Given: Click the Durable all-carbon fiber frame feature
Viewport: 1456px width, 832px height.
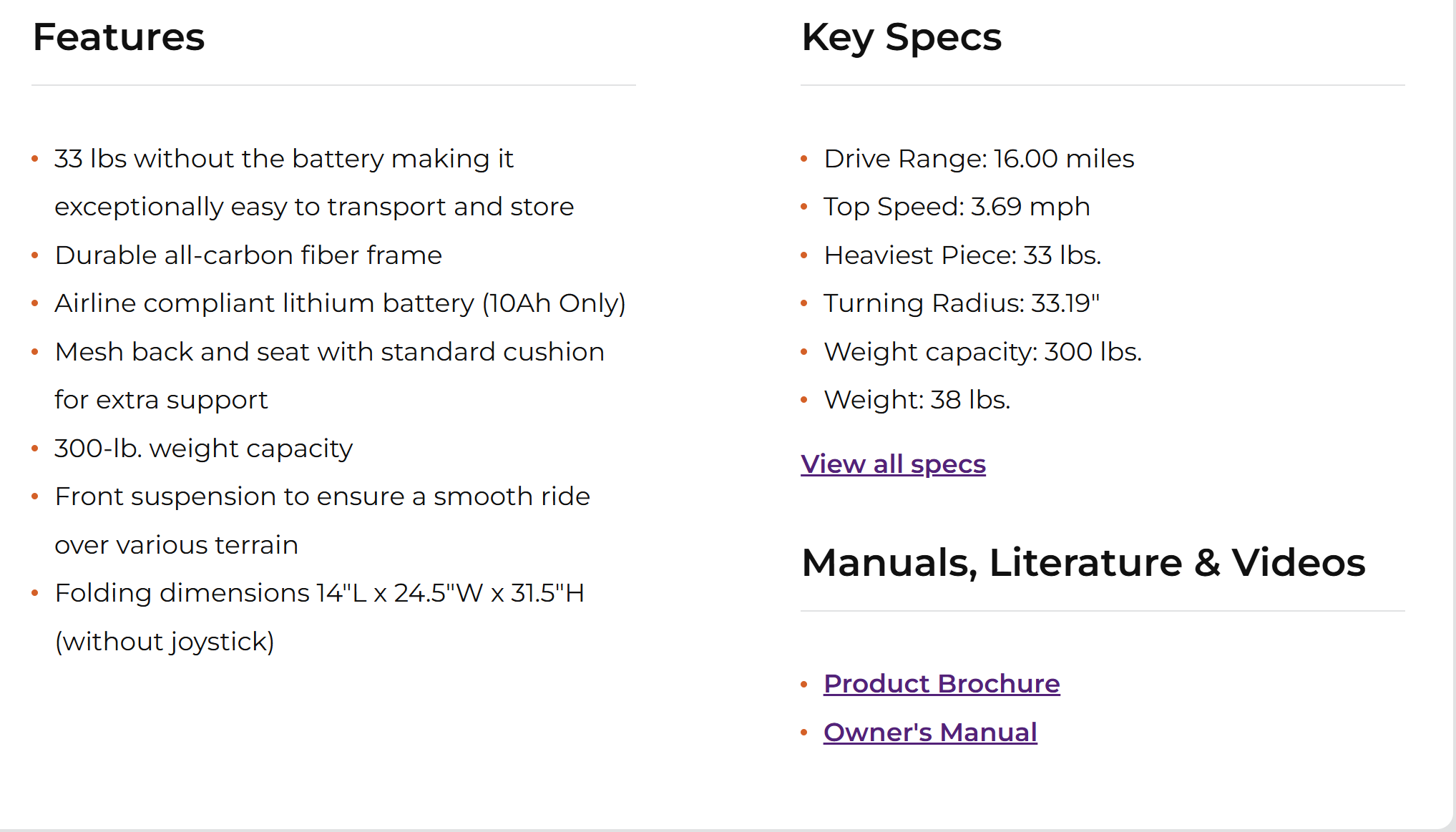Looking at the screenshot, I should point(248,255).
